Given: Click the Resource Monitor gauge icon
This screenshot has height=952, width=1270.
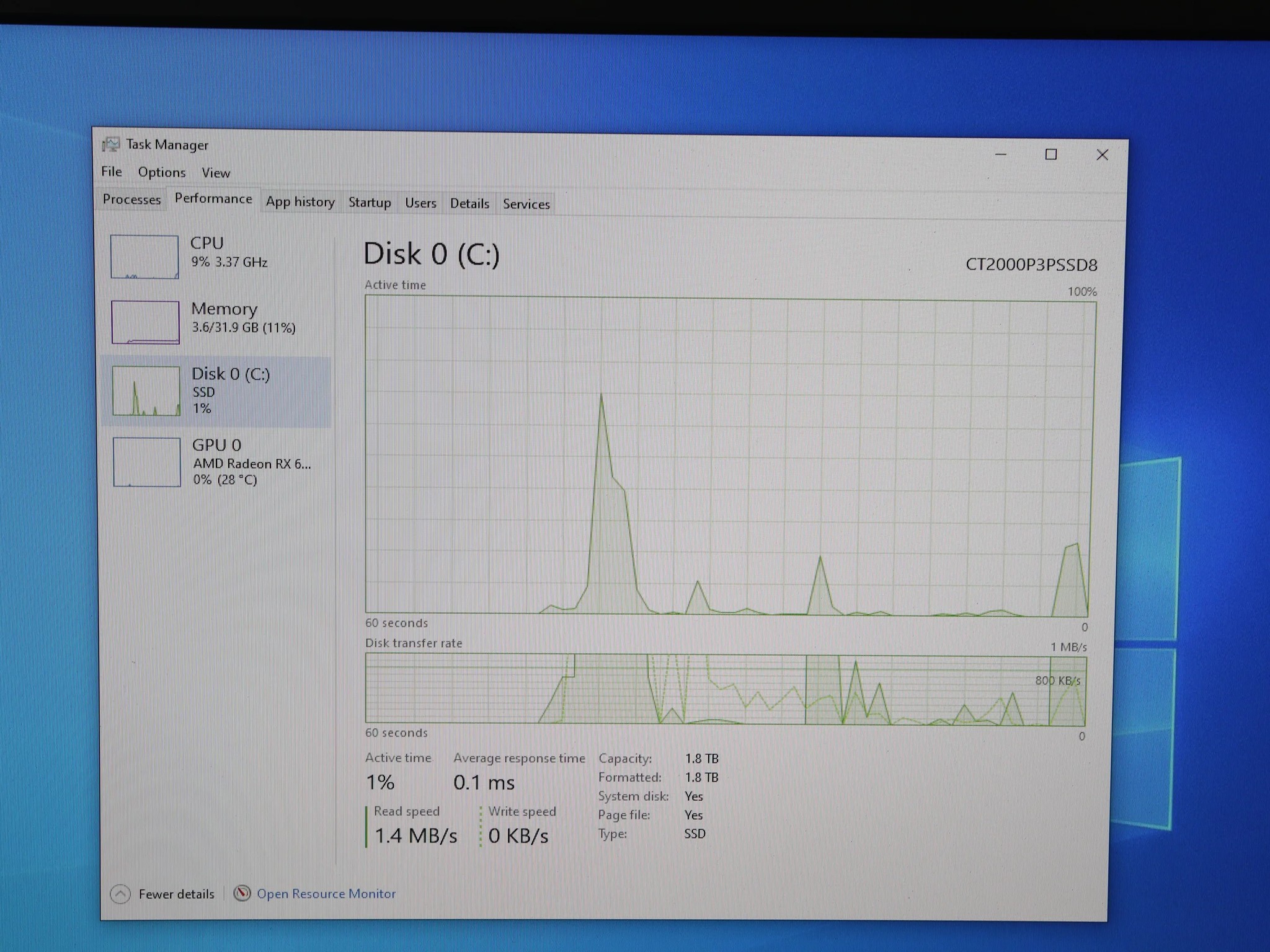Looking at the screenshot, I should click(x=242, y=893).
